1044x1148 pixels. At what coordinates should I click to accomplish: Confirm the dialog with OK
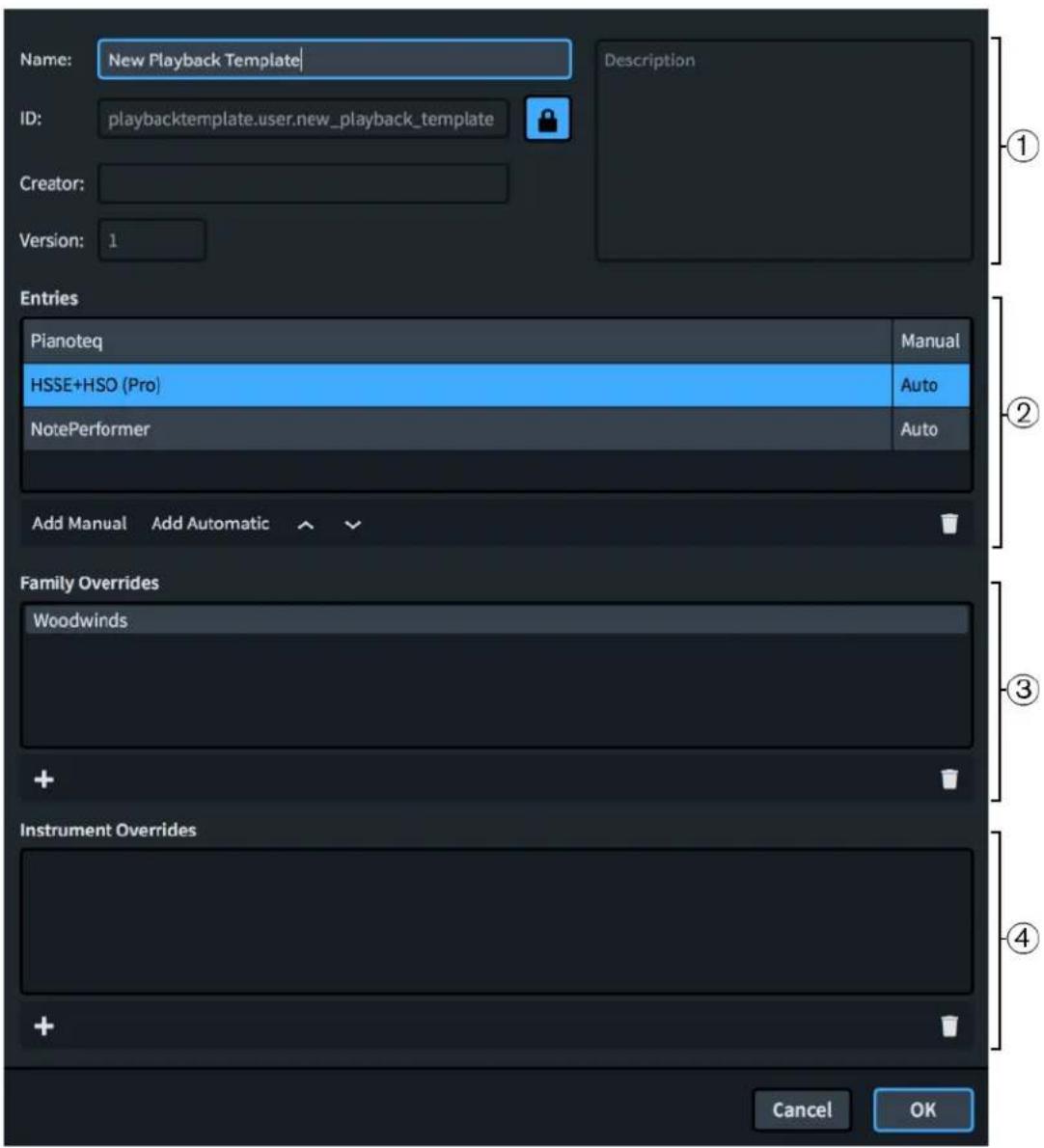923,1110
